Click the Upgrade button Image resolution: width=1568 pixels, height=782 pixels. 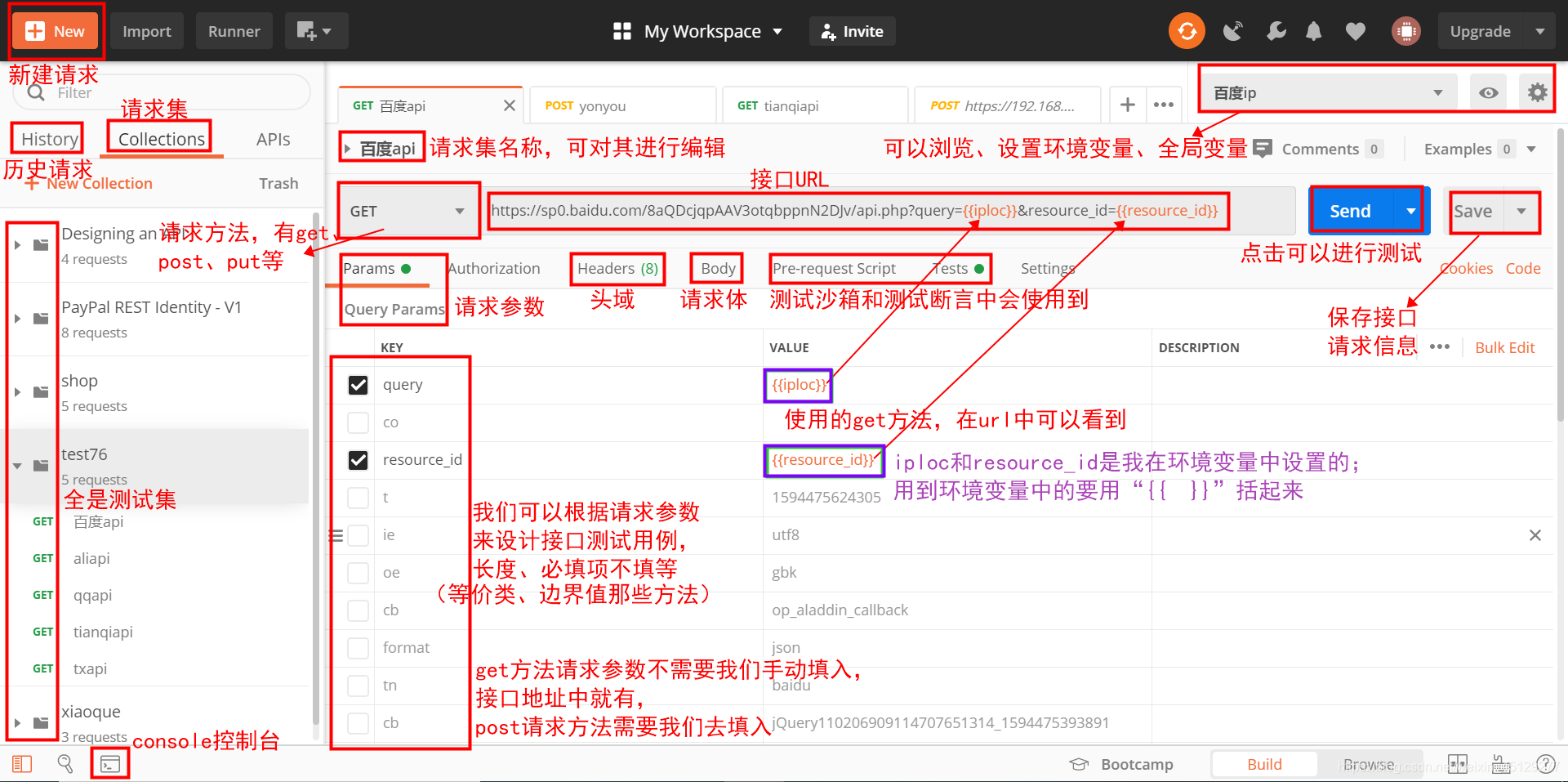click(x=1480, y=31)
